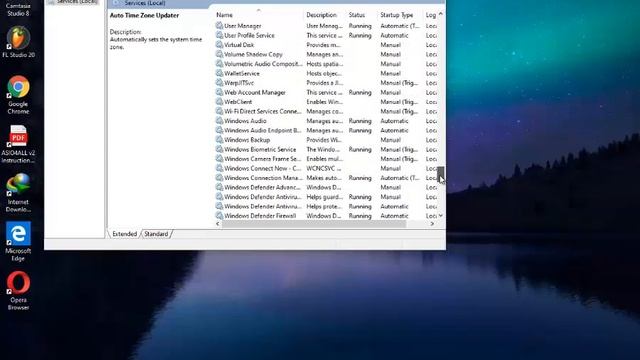
Task: Click horizontal scrollbar left arrow
Action: click(218, 224)
